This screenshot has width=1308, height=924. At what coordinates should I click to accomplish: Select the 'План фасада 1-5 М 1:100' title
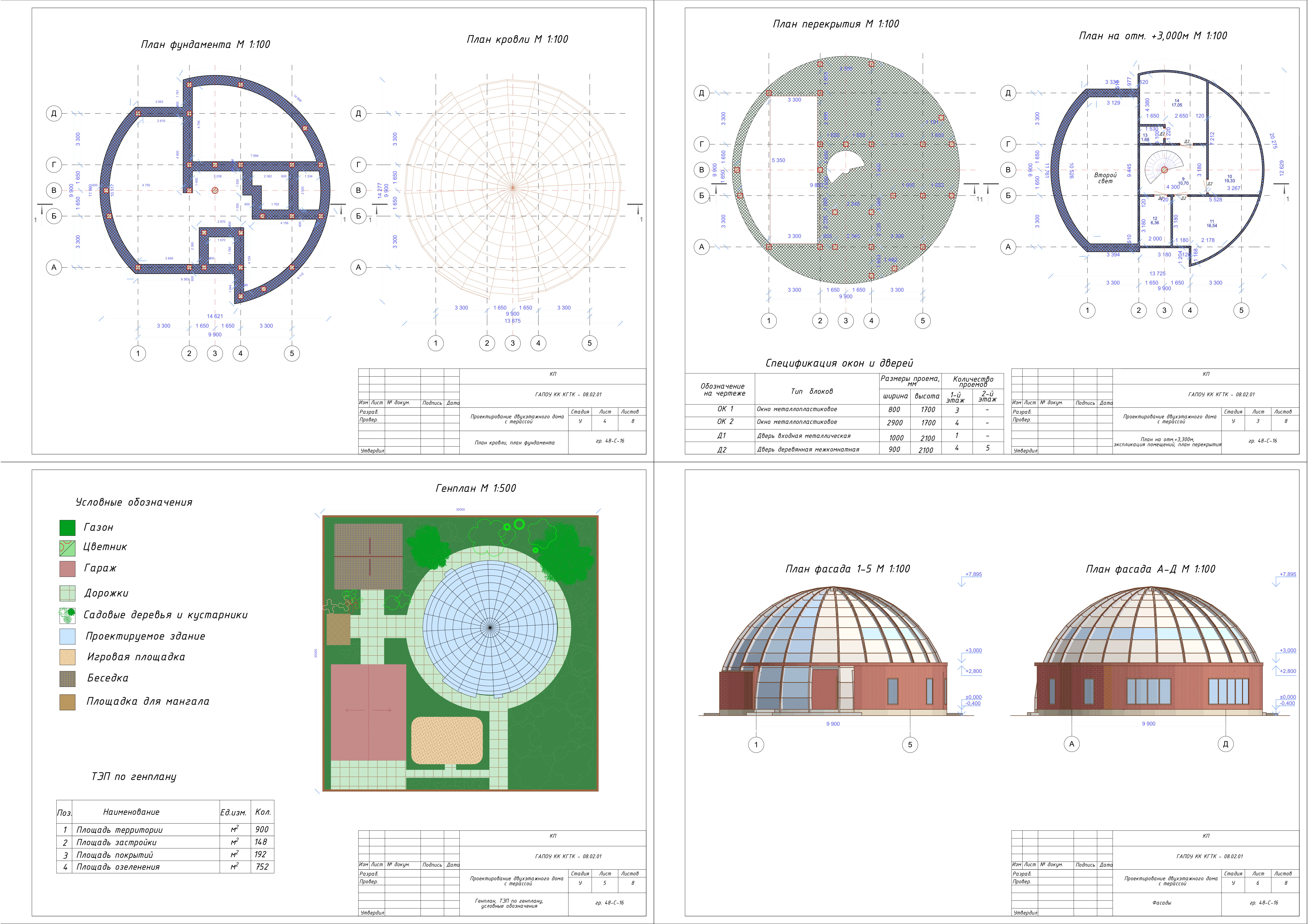(848, 569)
